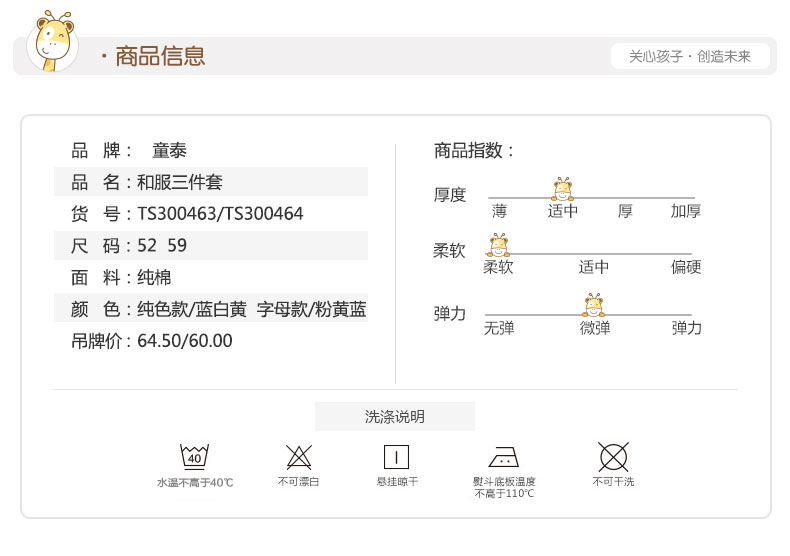Click the tag price 64.50/60.00
This screenshot has width=790, height=556.
[184, 341]
